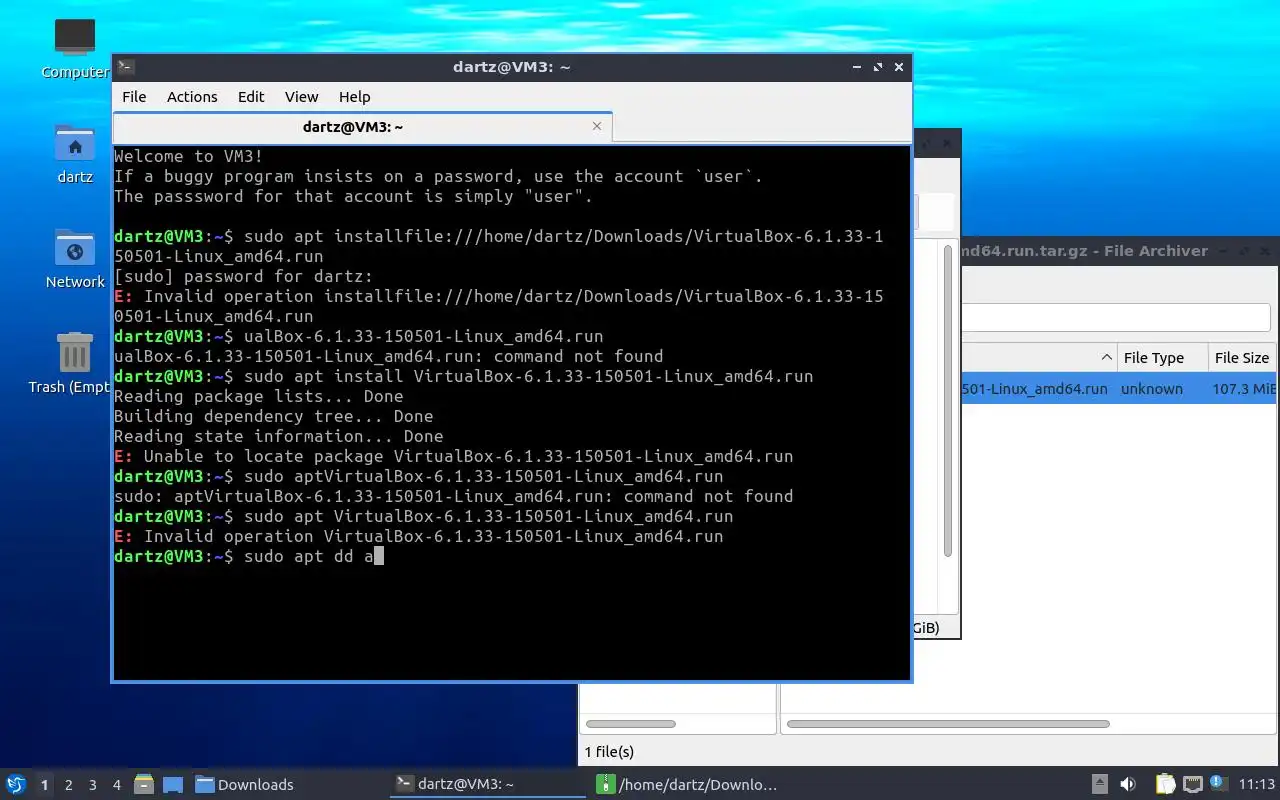Click File Archiver's left pane horizontal scrollbar
1280x800 pixels.
click(631, 723)
